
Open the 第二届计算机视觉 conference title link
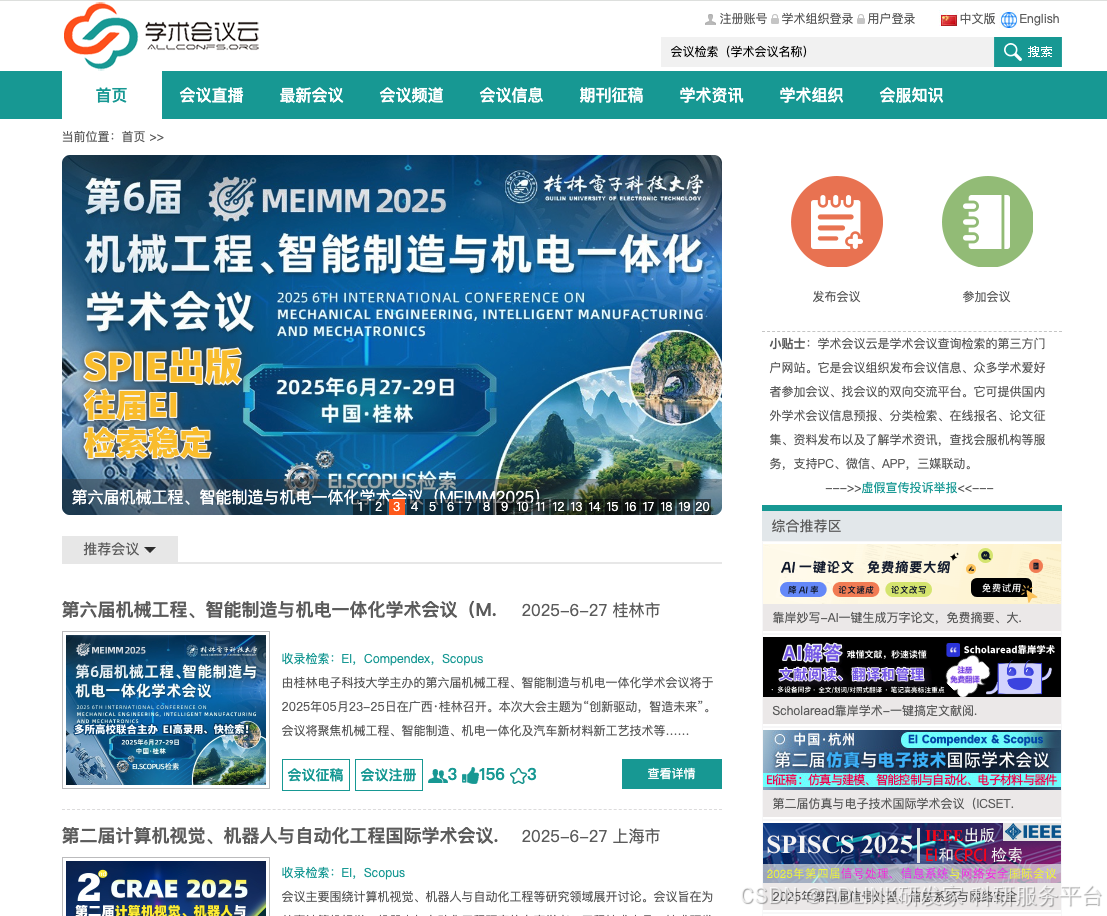280,836
